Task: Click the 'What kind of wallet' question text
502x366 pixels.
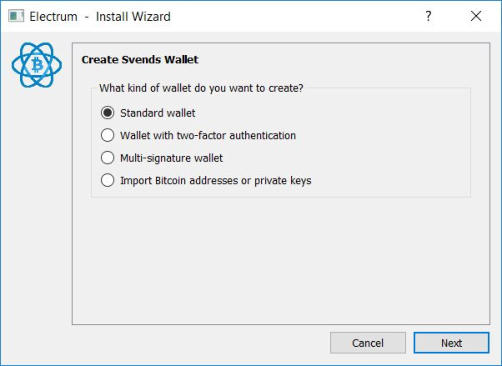Action: [201, 88]
